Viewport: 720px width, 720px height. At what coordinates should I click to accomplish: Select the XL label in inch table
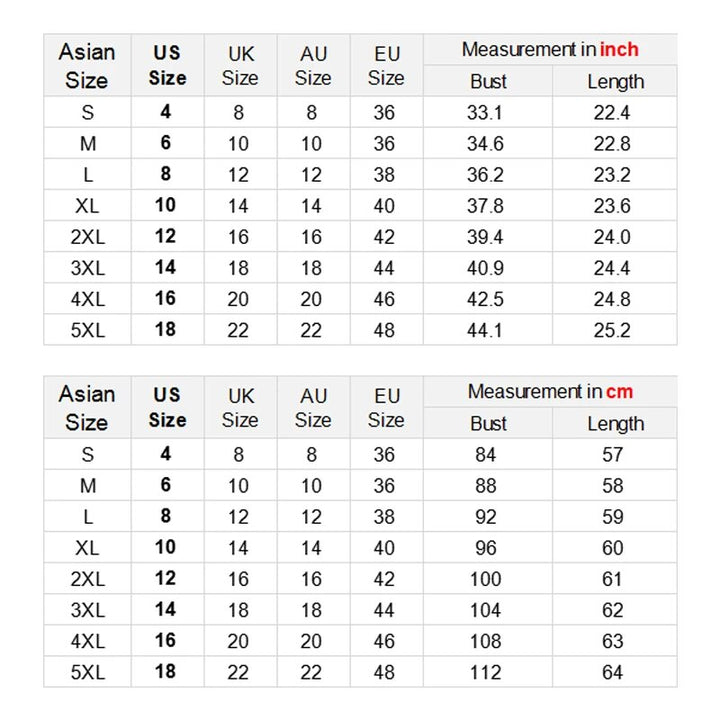point(87,206)
